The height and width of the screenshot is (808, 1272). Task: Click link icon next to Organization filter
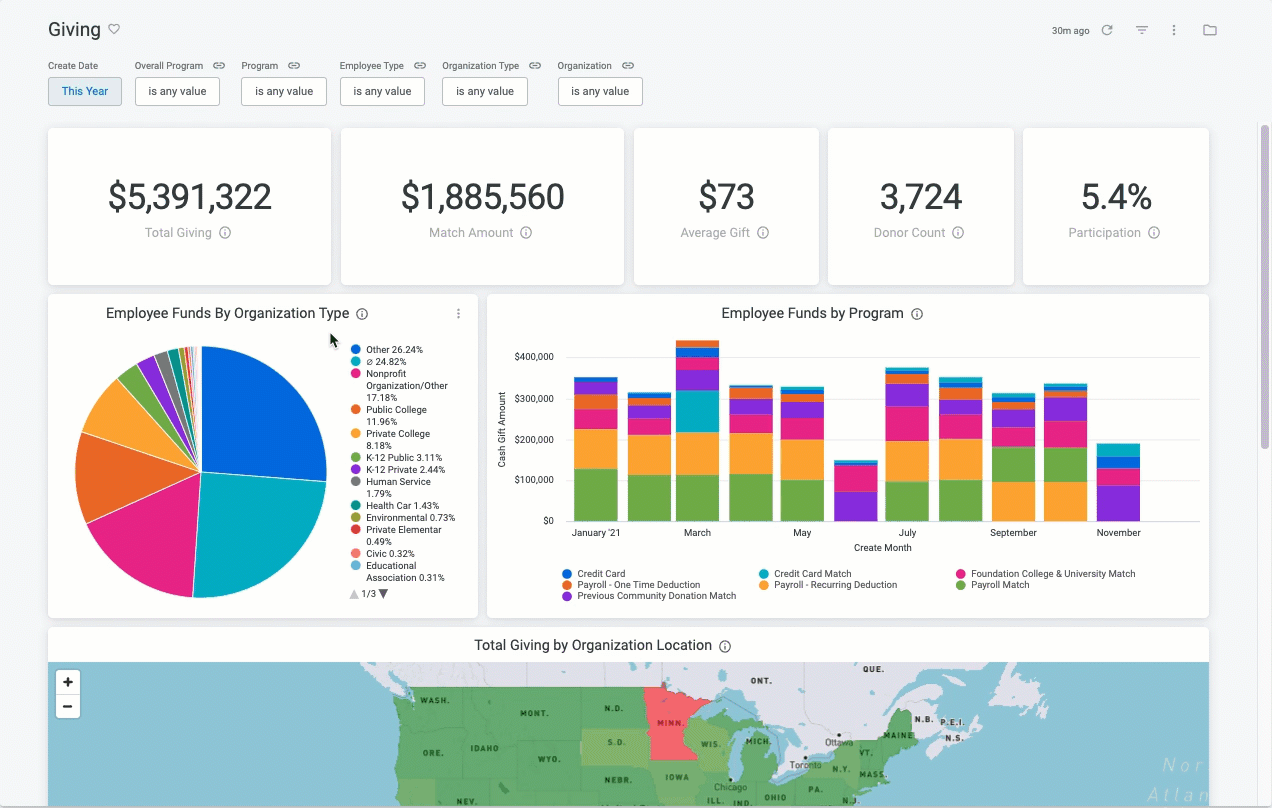tap(628, 66)
